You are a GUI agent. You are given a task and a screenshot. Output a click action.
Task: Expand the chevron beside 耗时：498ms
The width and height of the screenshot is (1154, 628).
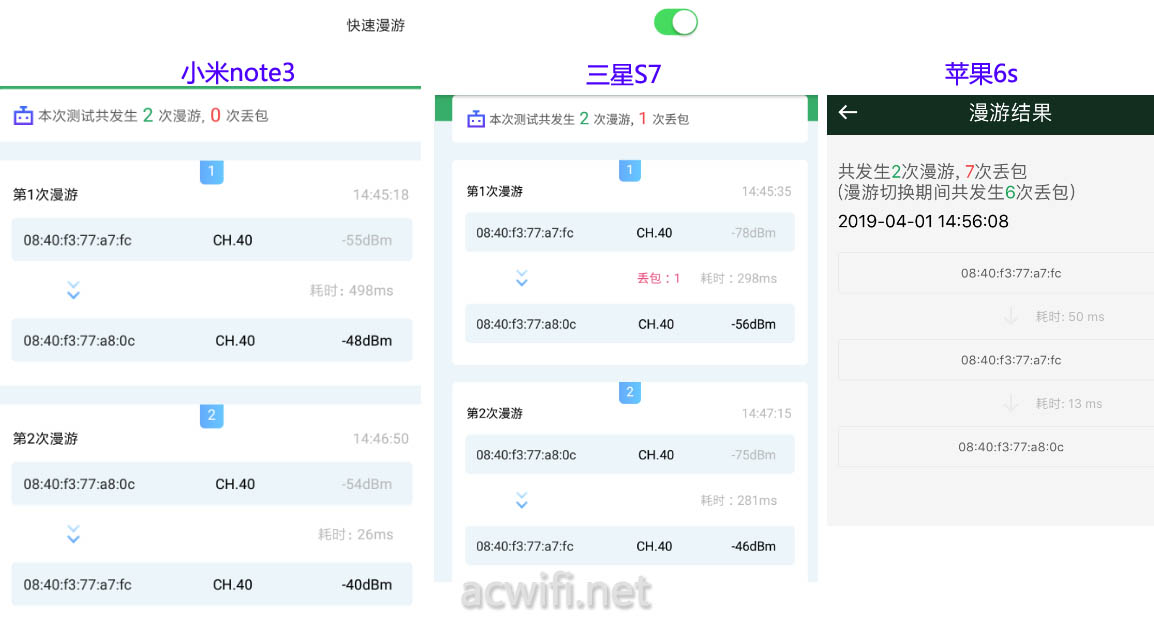click(73, 290)
